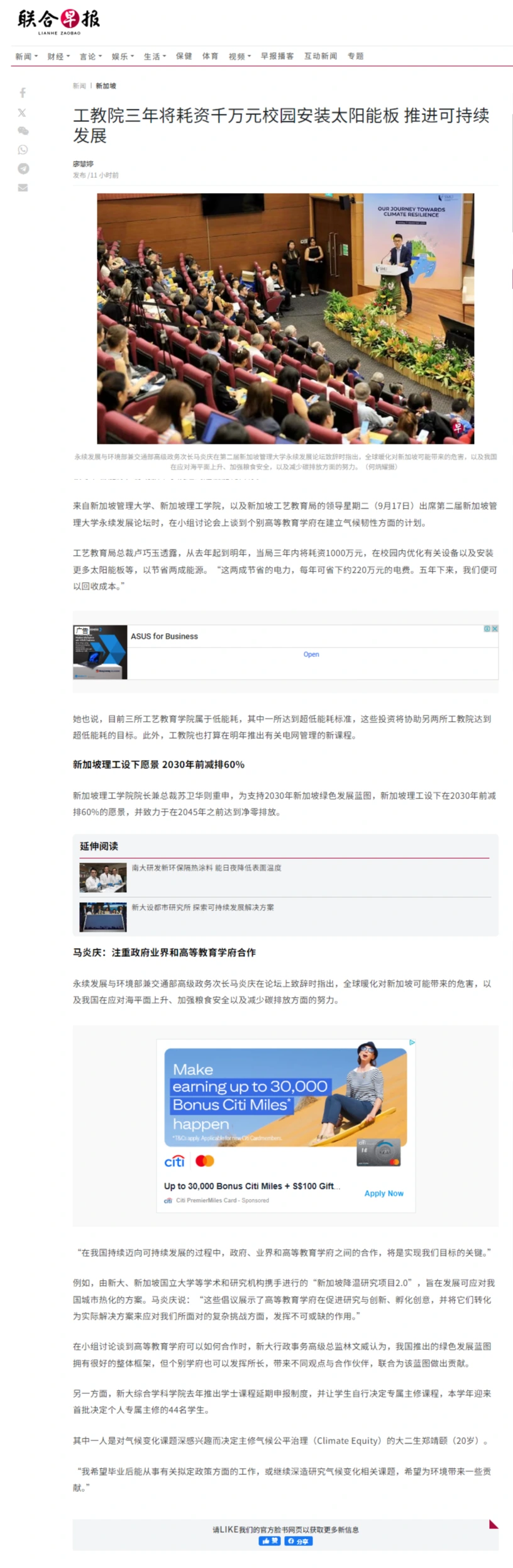The height and width of the screenshot is (1568, 513).
Task: Click Facebook Like button at bottom
Action: pos(270,1541)
